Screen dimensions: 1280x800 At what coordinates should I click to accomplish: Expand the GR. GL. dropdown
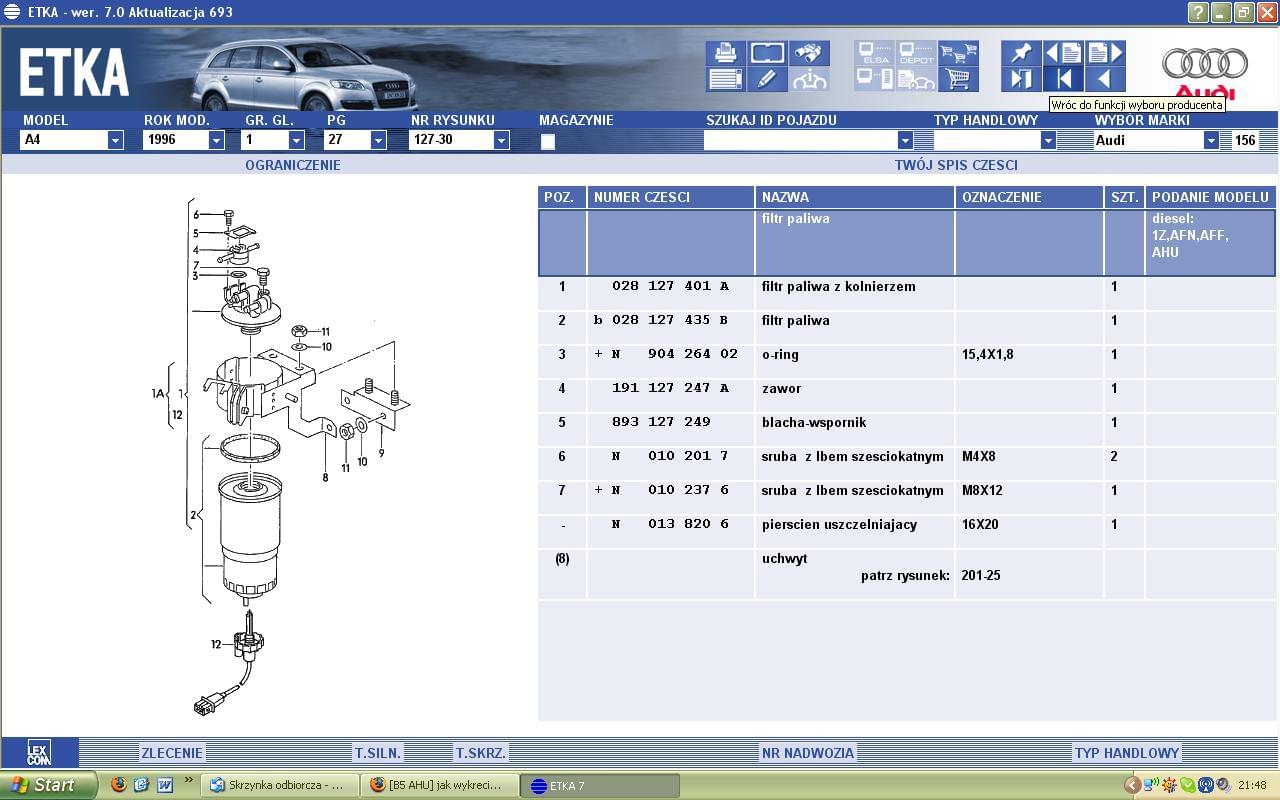[x=296, y=140]
